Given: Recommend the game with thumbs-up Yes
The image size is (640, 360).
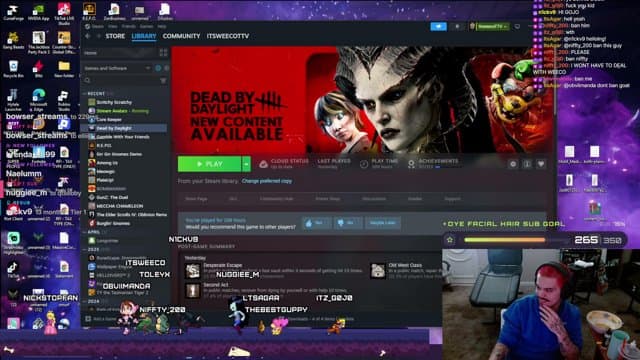Looking at the screenshot, I should click(x=316, y=223).
